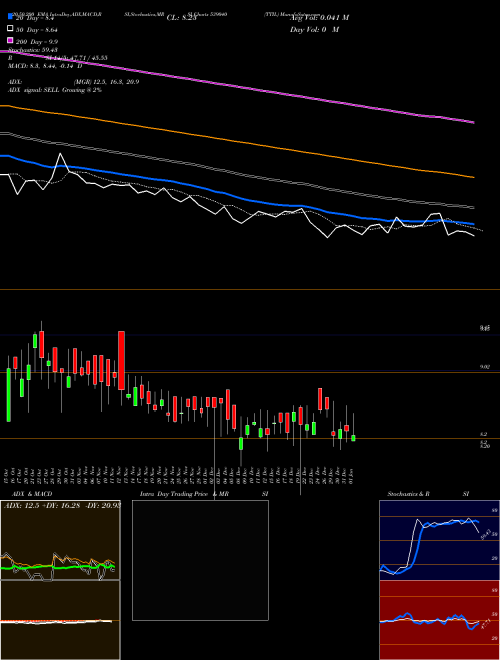Click the magenta 200 Day EMA legend swatch
The width and height of the screenshot is (500, 660).
tap(11, 40)
